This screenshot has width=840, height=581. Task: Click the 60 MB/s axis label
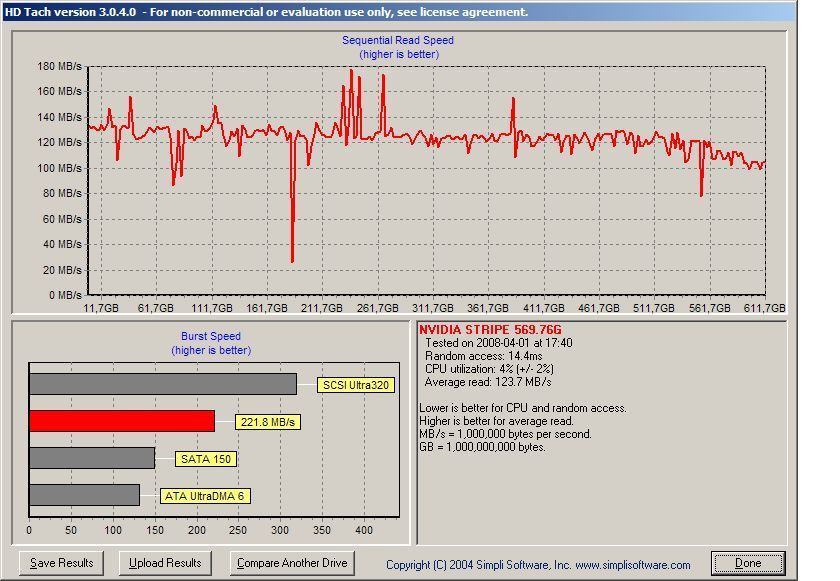pyautogui.click(x=62, y=219)
